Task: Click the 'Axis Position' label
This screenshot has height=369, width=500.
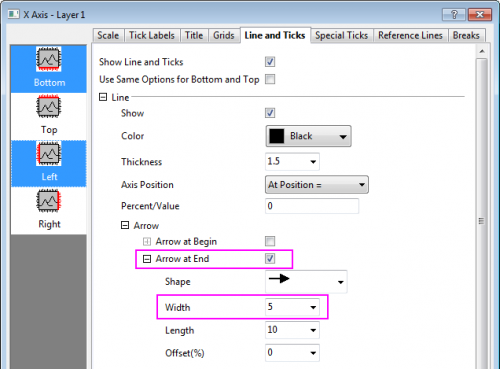Action: click(x=147, y=185)
